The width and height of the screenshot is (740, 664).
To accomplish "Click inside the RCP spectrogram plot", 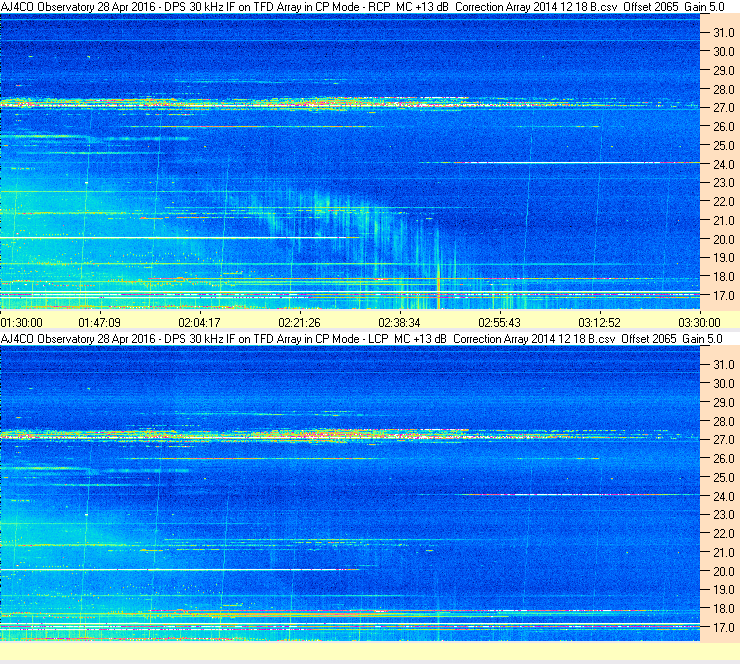I will [350, 161].
